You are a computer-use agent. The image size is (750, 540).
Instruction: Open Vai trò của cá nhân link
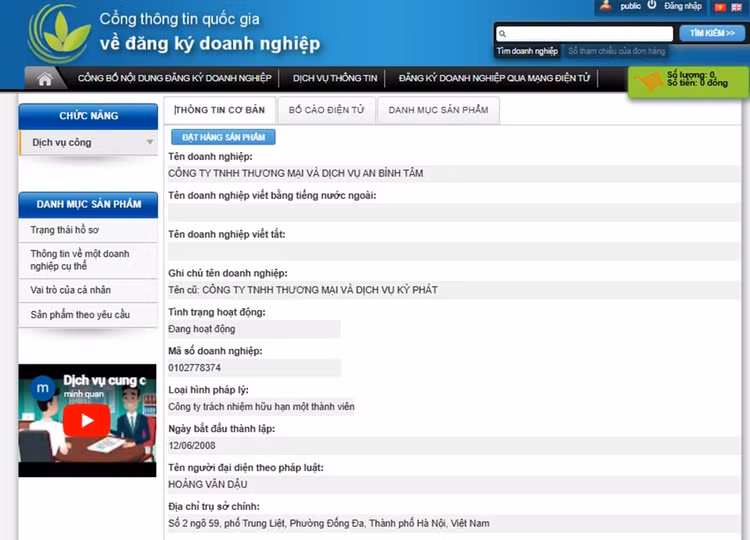point(70,289)
